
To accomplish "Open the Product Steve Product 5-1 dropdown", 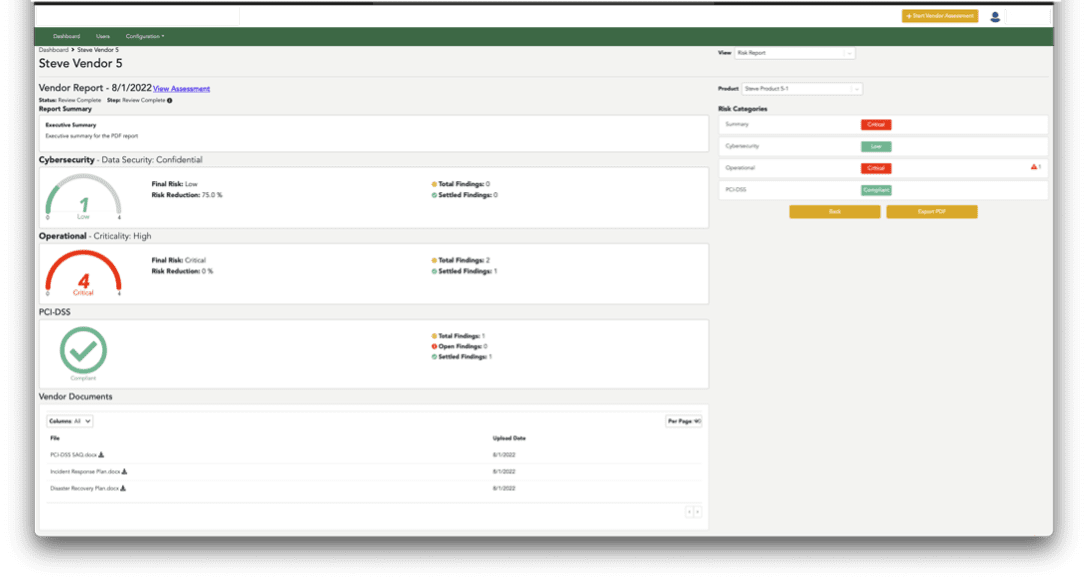I will click(x=802, y=89).
